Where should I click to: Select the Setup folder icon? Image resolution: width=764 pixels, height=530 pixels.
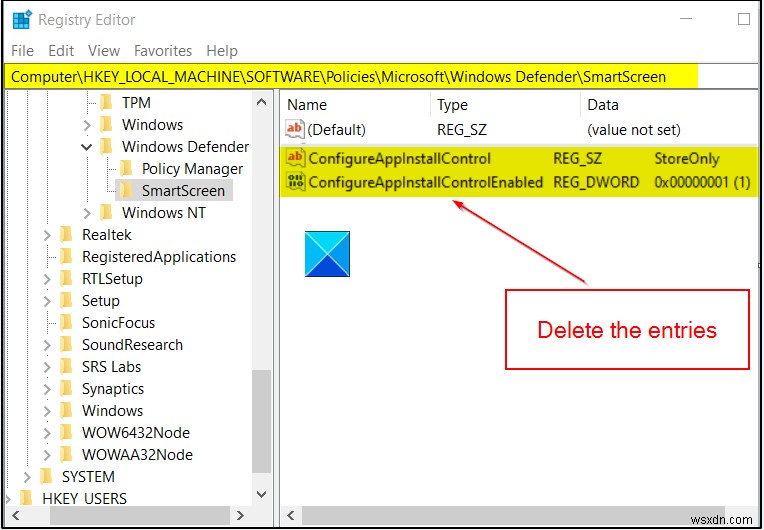click(x=66, y=301)
